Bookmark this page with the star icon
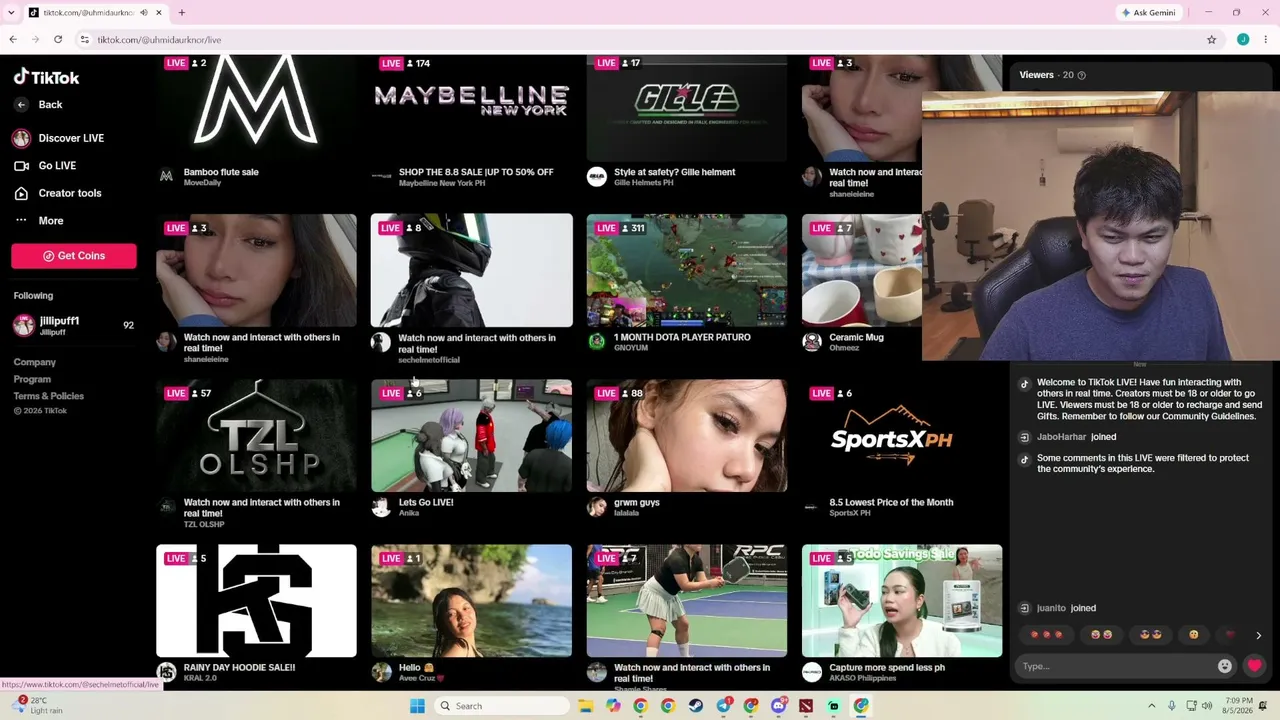This screenshot has height=720, width=1280. pyautogui.click(x=1212, y=40)
